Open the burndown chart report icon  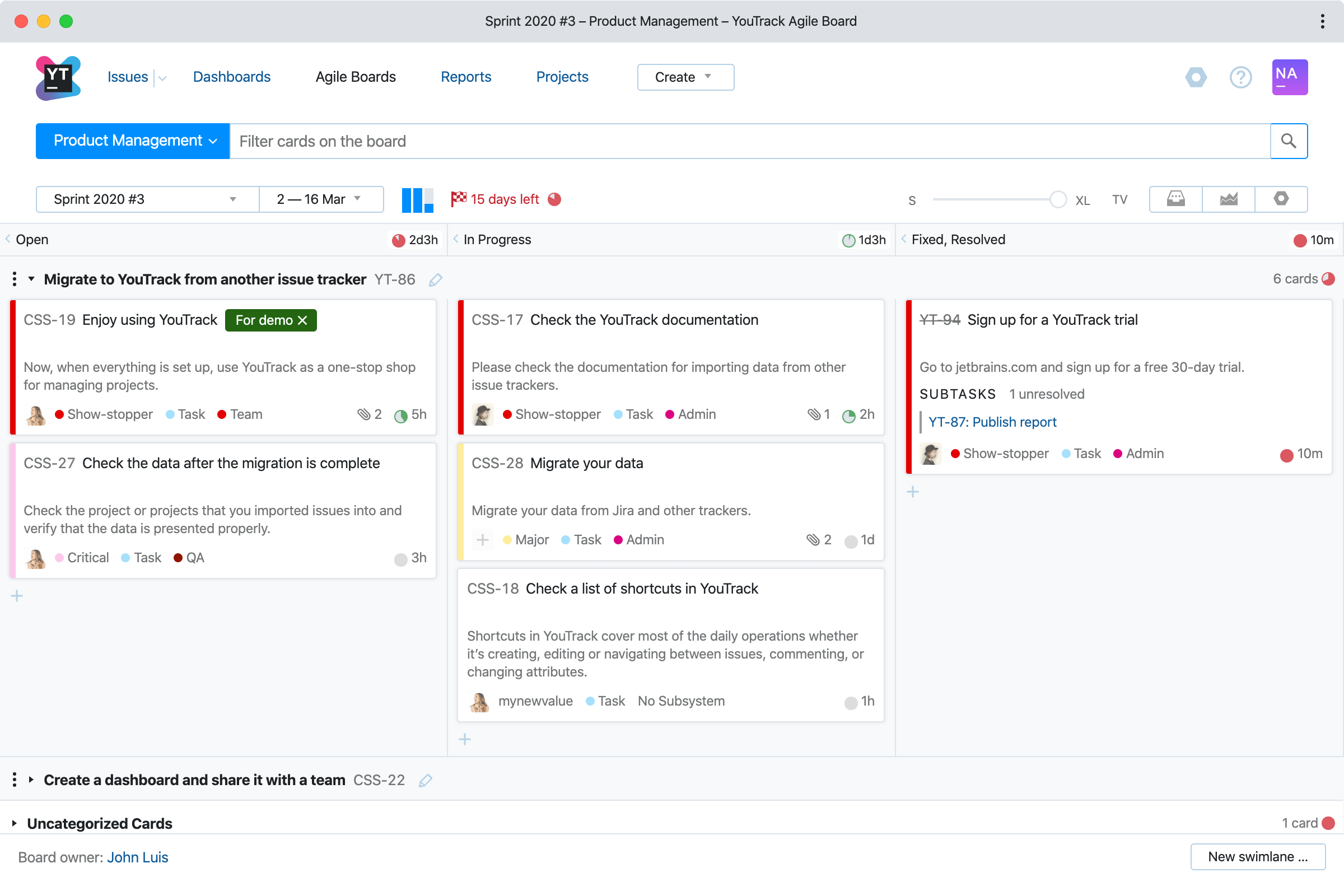click(1229, 199)
